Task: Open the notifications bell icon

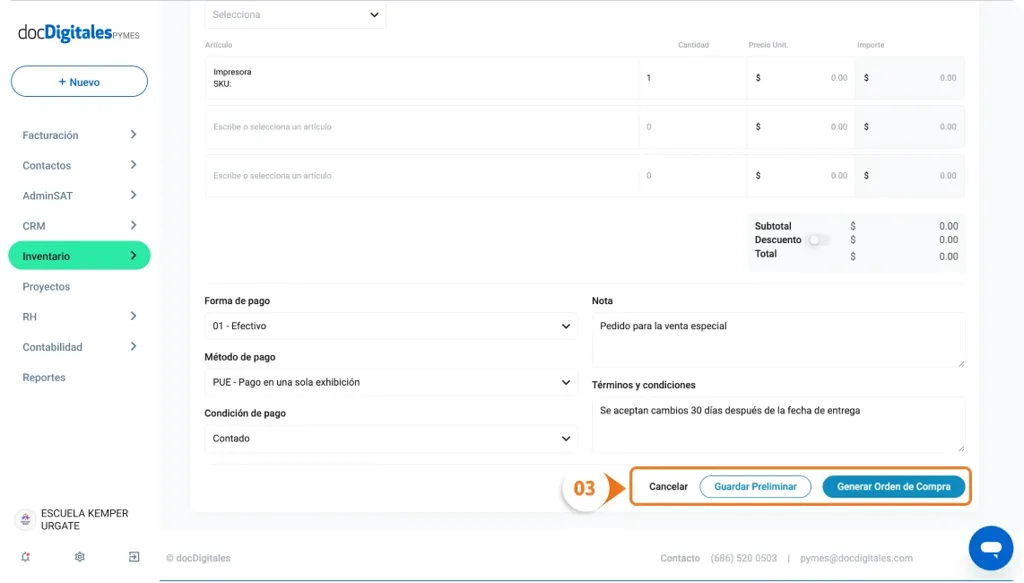Action: [25, 557]
